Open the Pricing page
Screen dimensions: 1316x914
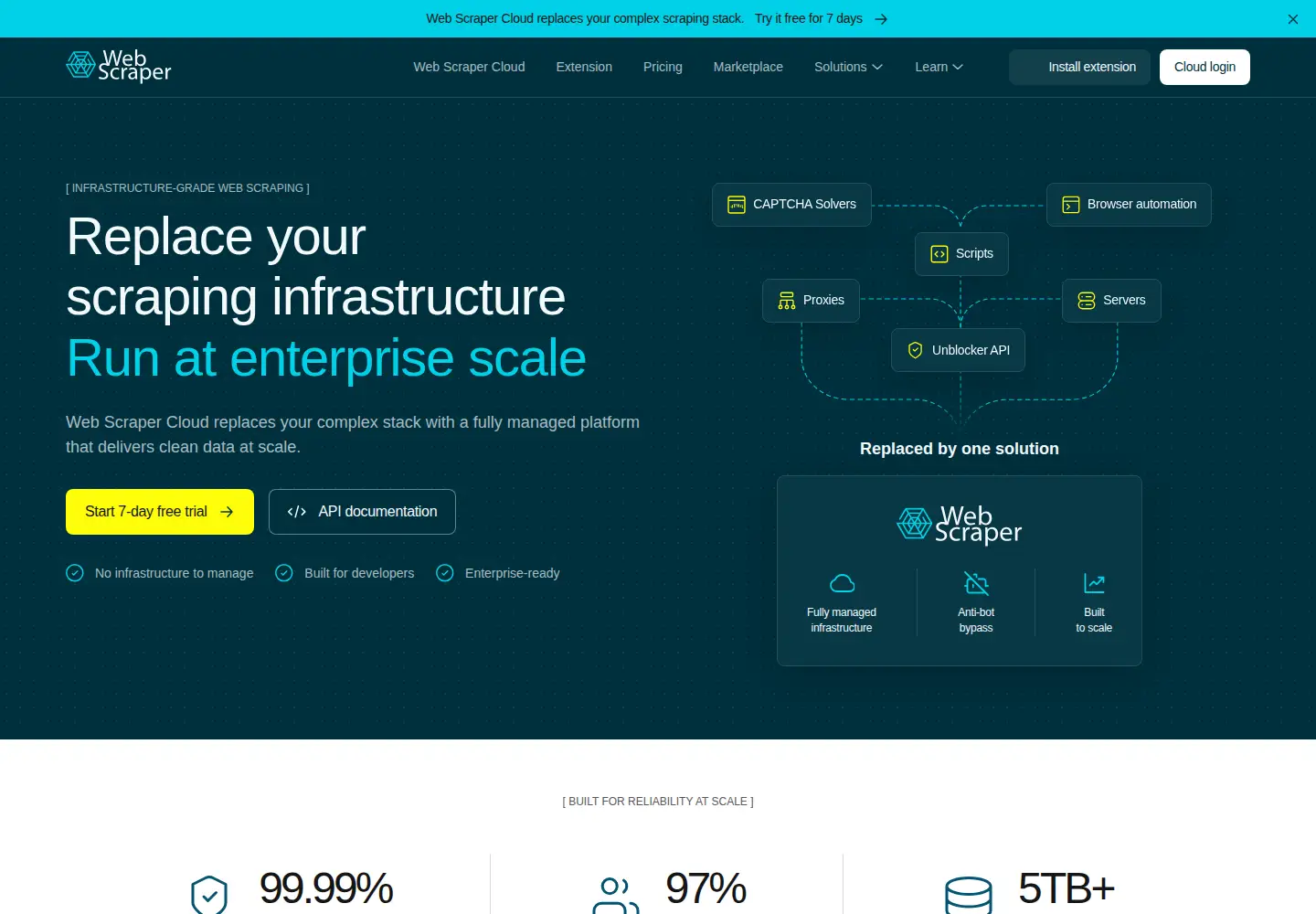pos(663,67)
